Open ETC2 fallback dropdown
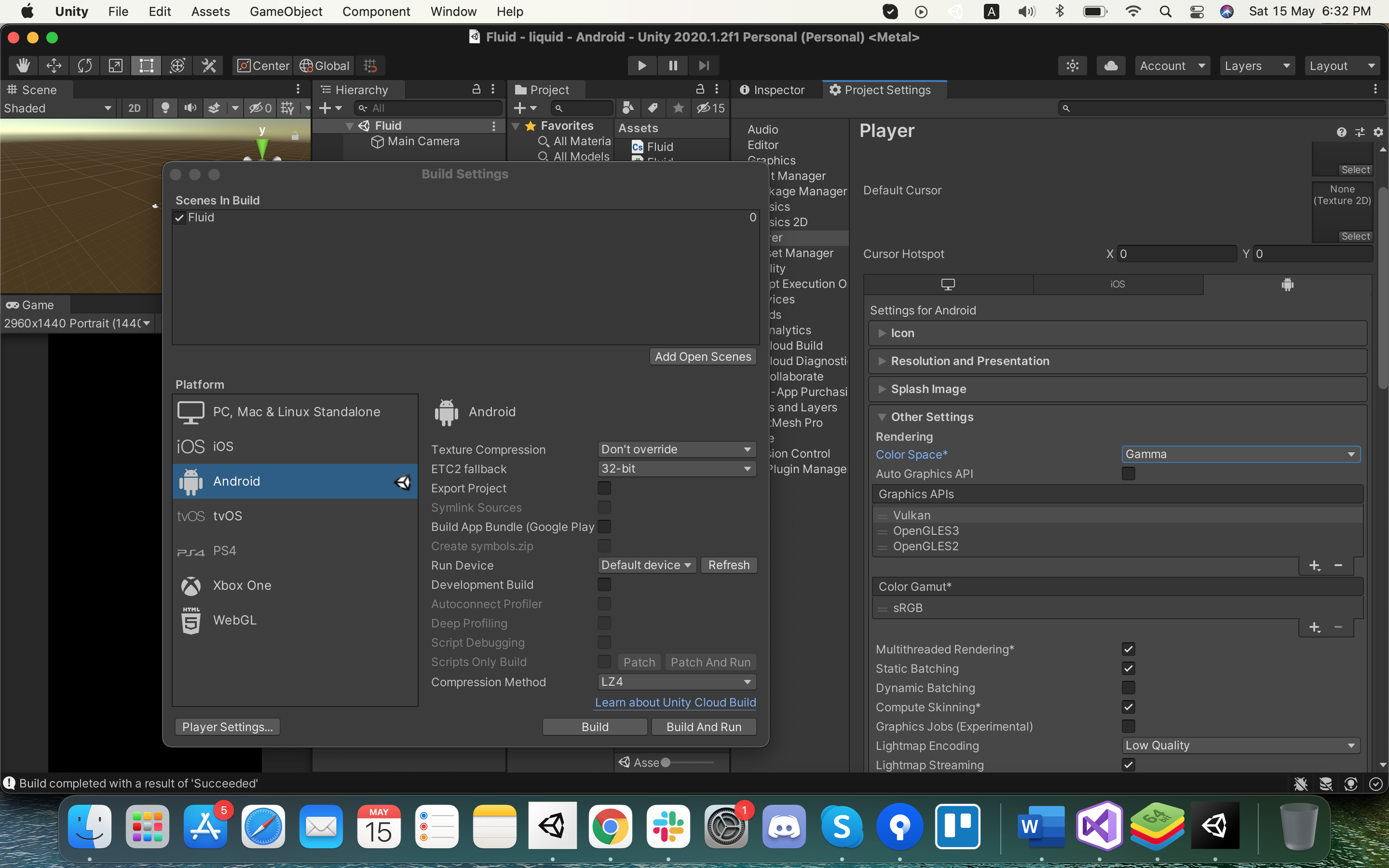1389x868 pixels. pyautogui.click(x=677, y=468)
